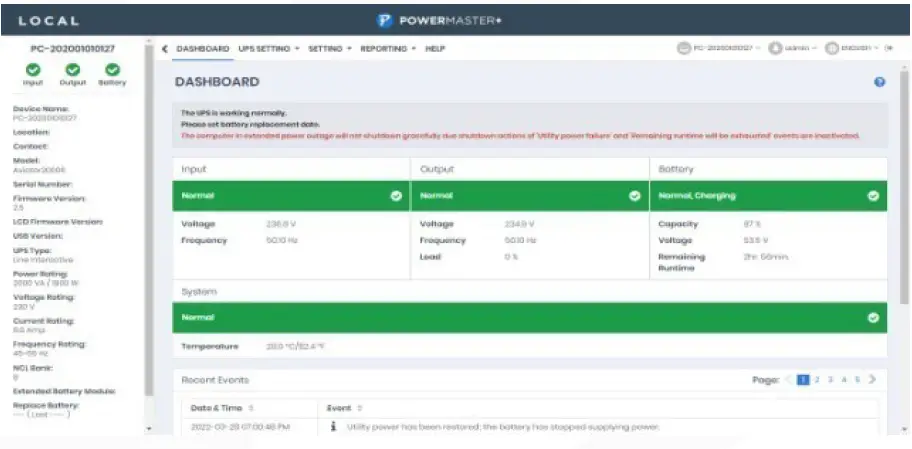This screenshot has height=449, width=912.
Task: Click the sidebar scroll down arrow
Action: pyautogui.click(x=148, y=429)
